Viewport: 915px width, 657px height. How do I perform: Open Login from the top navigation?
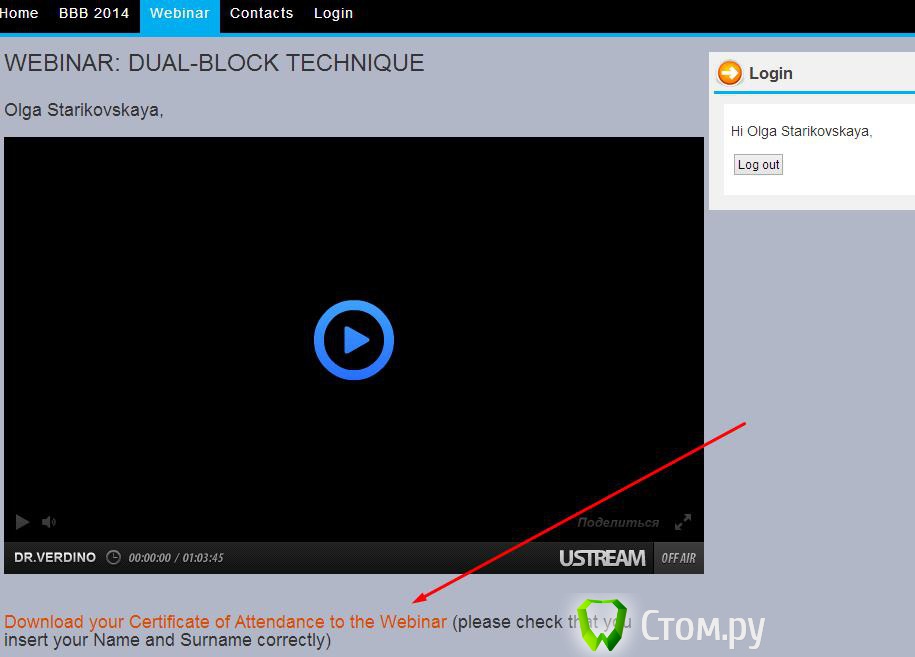(333, 14)
